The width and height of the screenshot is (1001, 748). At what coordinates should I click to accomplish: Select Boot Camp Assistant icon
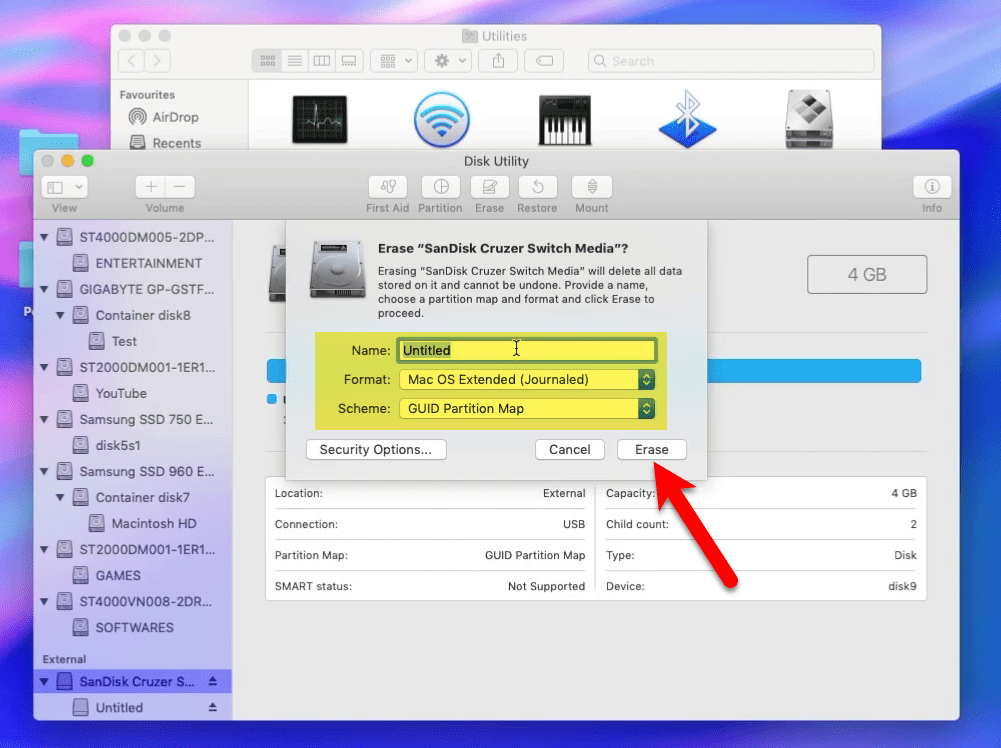(x=809, y=119)
